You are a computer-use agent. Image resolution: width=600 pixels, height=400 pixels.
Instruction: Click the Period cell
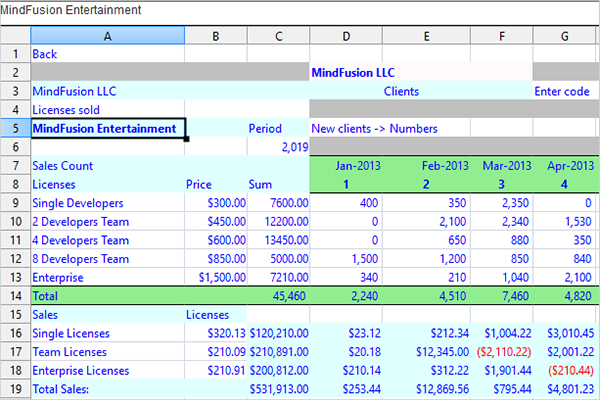(278, 128)
